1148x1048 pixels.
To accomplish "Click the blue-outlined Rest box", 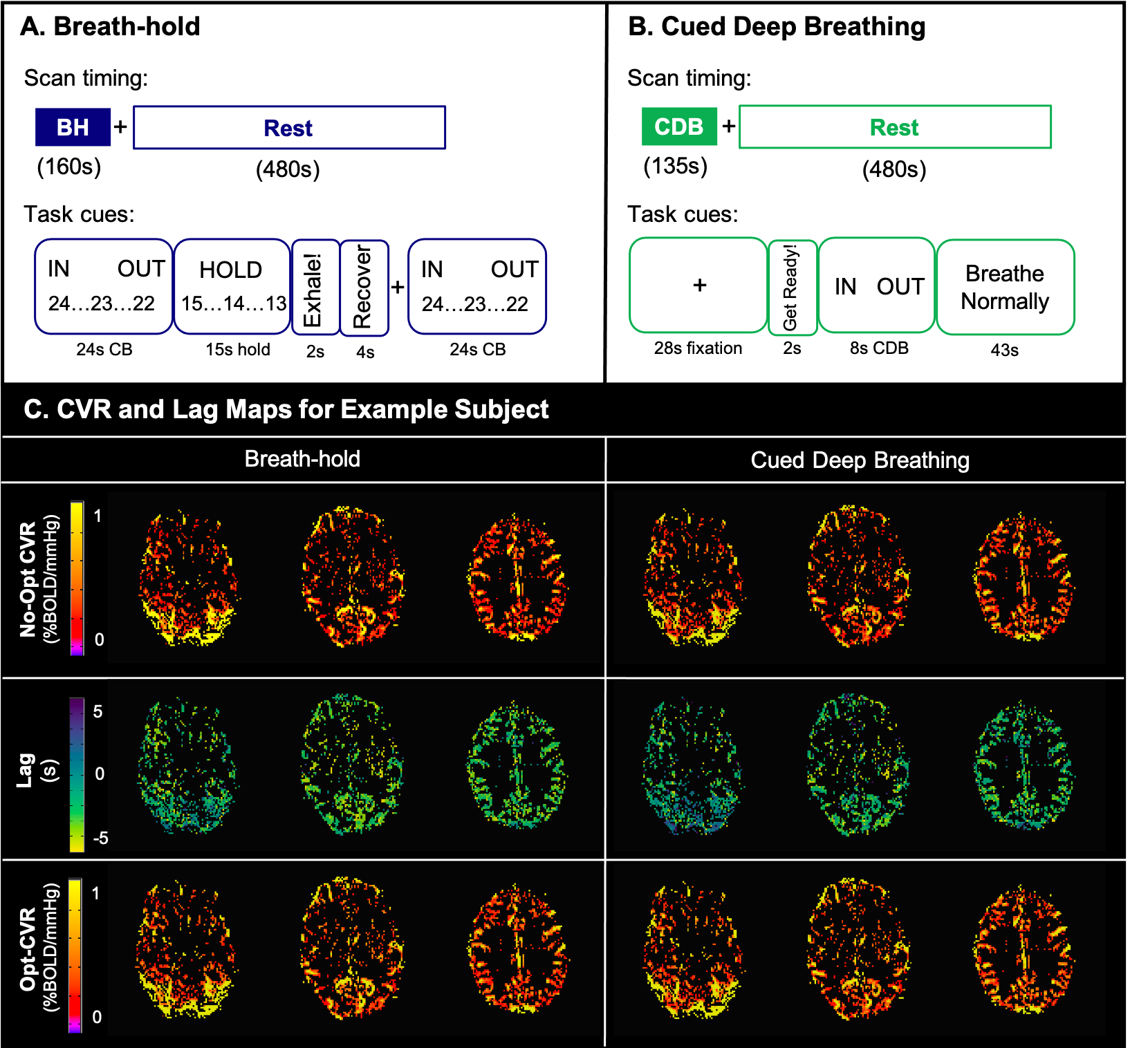I will tap(289, 128).
